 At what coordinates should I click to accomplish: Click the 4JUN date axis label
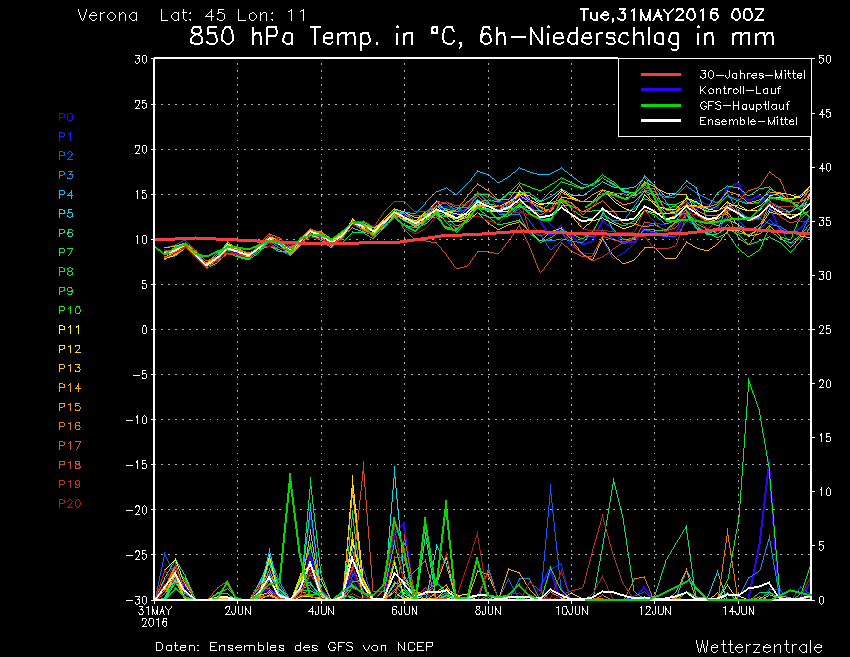click(321, 611)
